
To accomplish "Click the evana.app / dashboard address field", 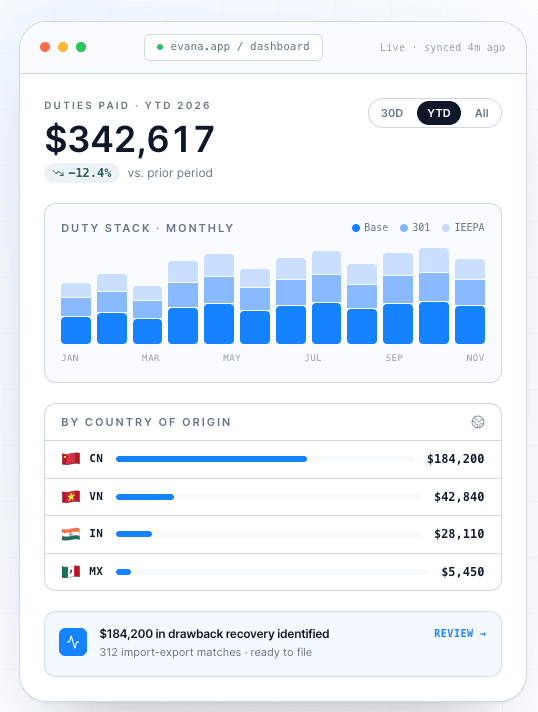I will point(233,47).
